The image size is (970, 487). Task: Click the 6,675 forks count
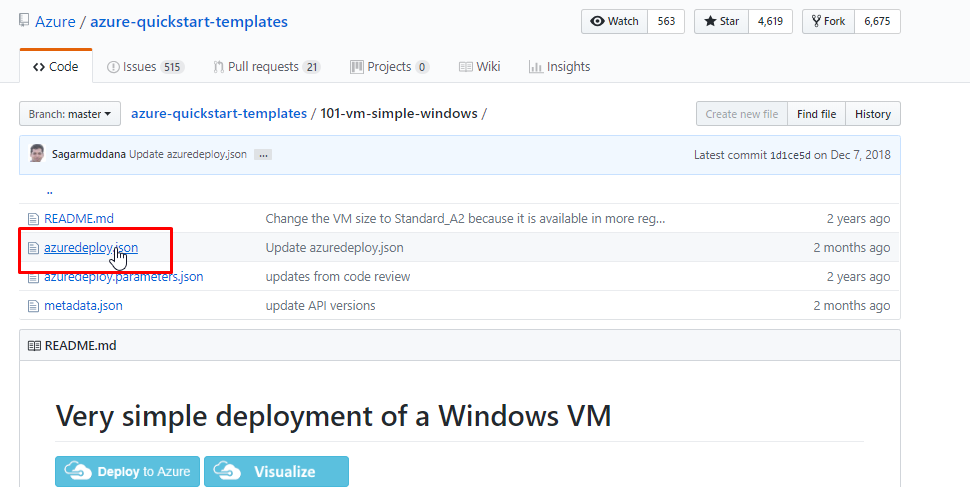(877, 21)
